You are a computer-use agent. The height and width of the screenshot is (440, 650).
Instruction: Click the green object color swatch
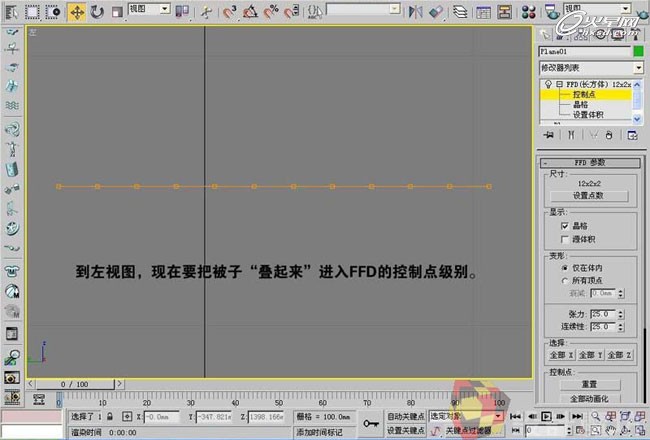click(x=636, y=50)
